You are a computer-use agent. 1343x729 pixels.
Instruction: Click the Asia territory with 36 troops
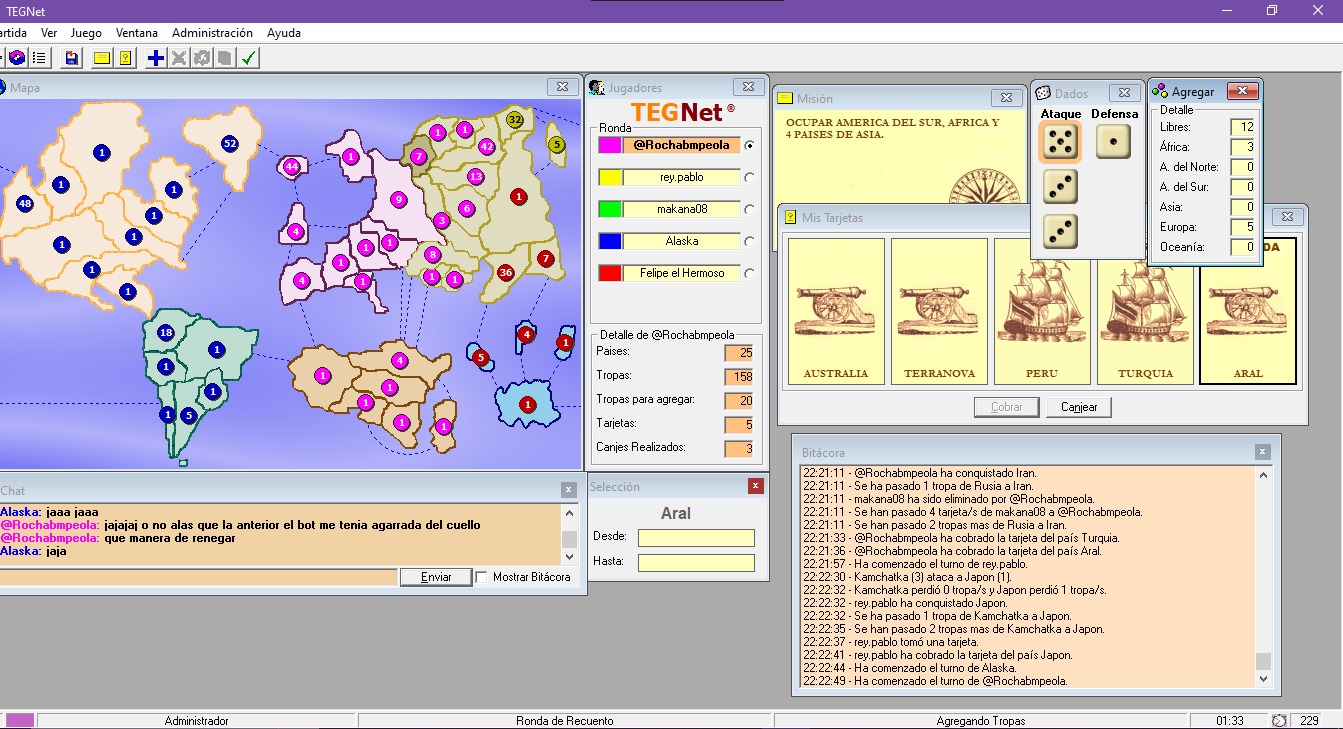(x=506, y=272)
